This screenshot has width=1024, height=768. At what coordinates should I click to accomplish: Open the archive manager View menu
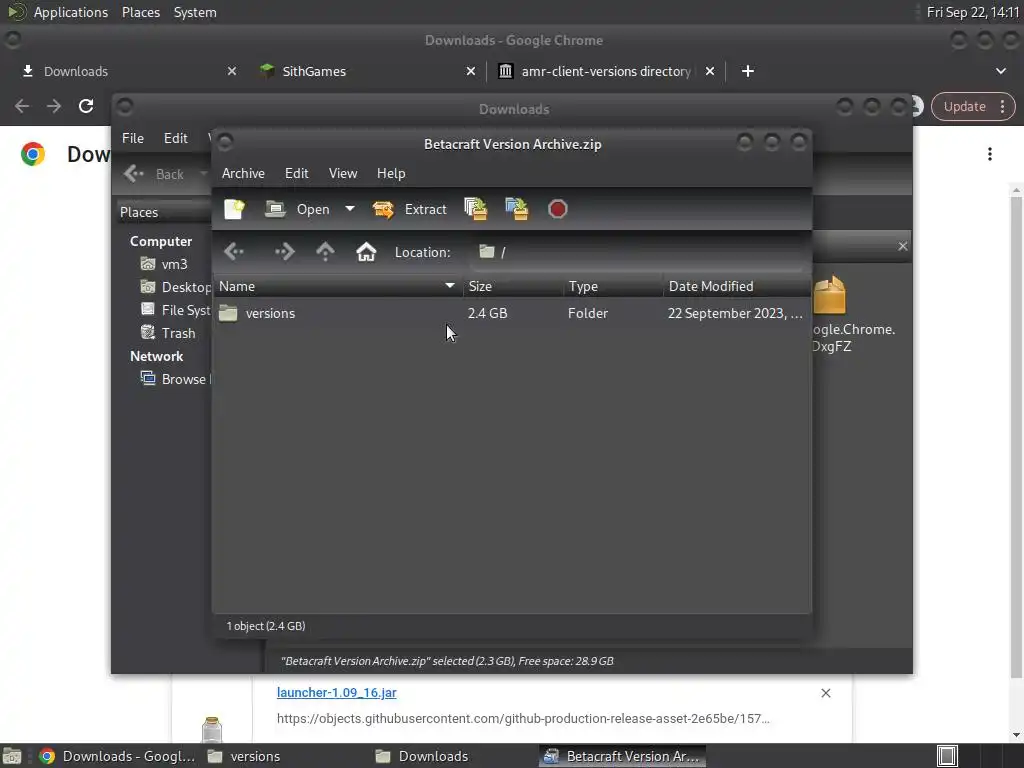point(343,174)
